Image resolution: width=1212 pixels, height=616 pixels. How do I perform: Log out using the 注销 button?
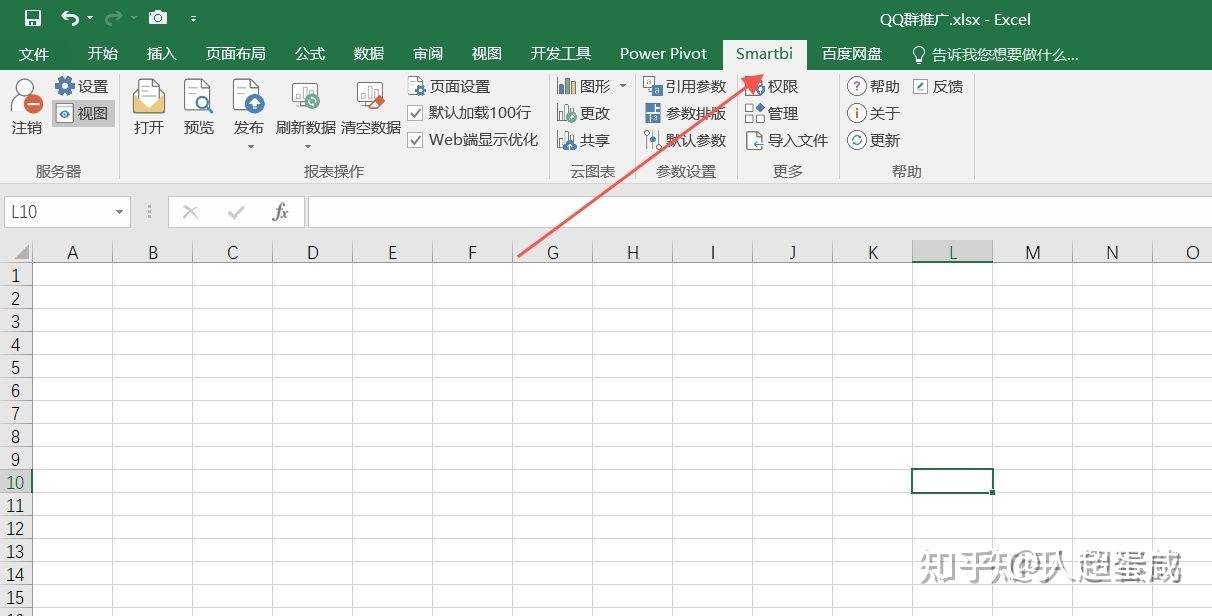(25, 113)
